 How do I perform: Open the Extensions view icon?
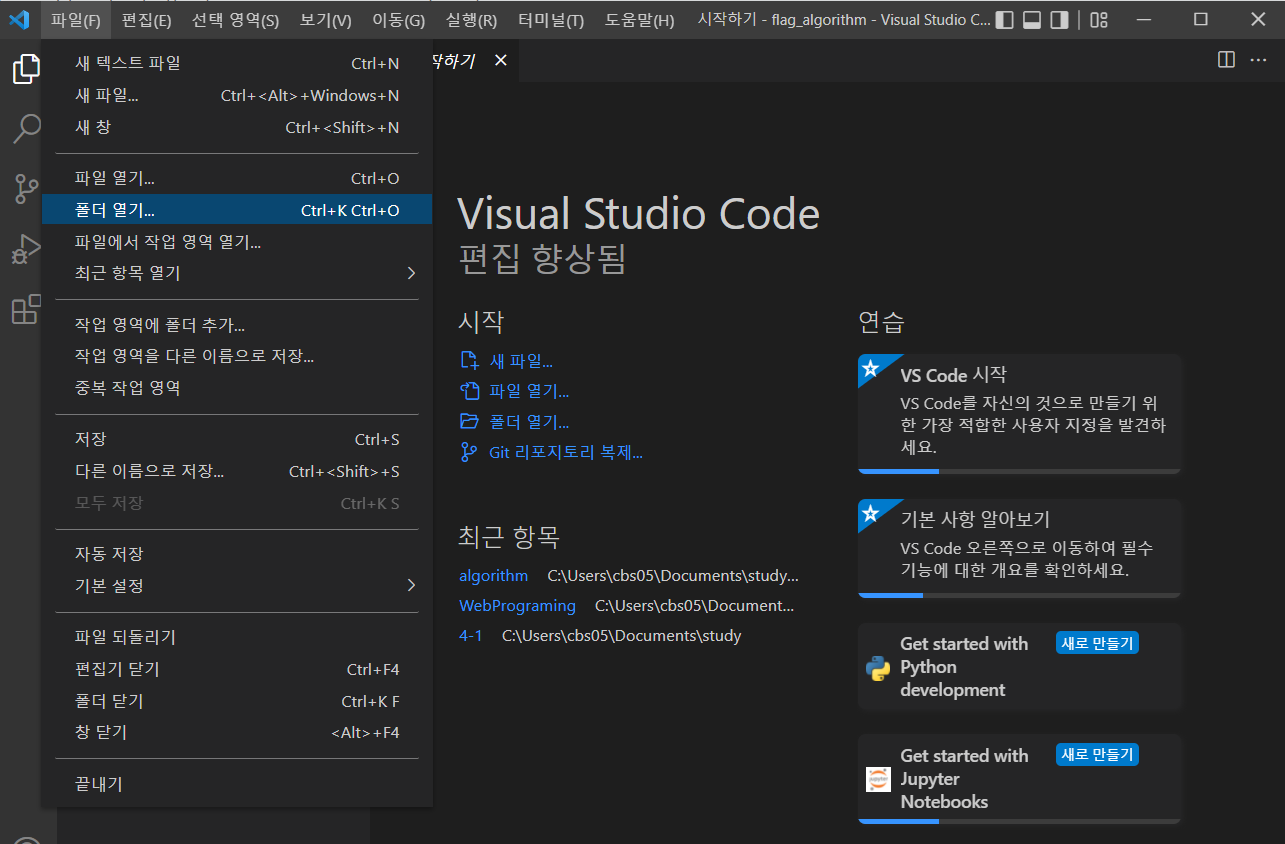point(26,309)
